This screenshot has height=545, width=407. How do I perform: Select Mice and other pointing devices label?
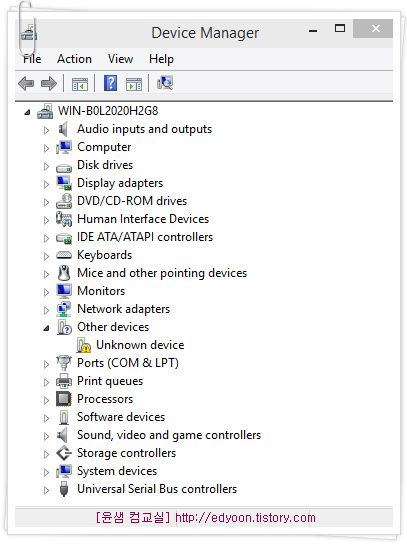click(162, 273)
